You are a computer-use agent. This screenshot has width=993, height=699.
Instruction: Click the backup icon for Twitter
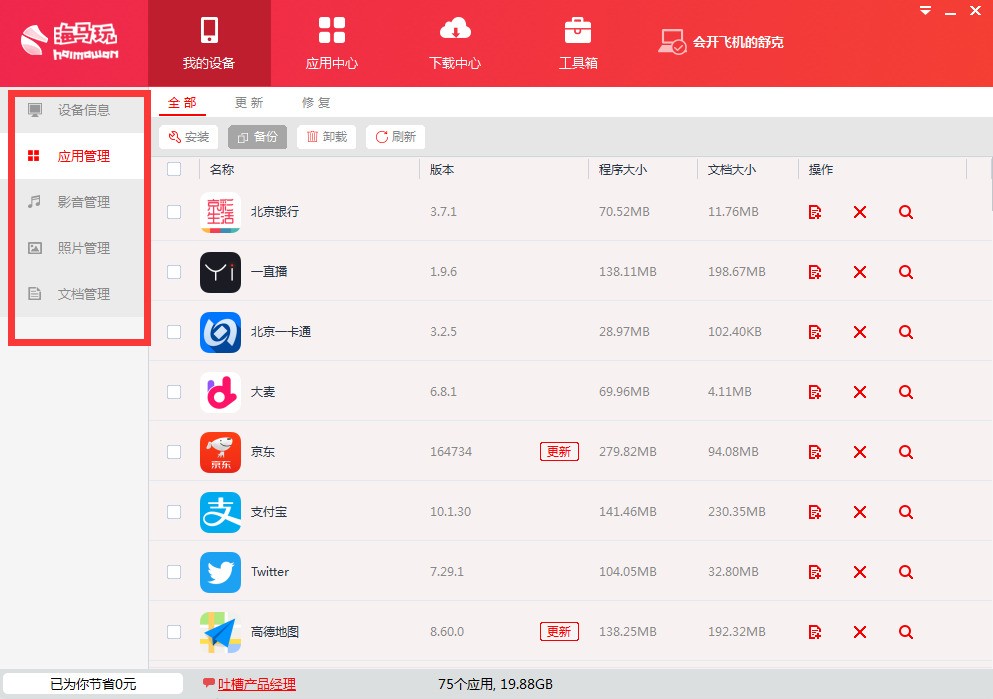tap(815, 572)
